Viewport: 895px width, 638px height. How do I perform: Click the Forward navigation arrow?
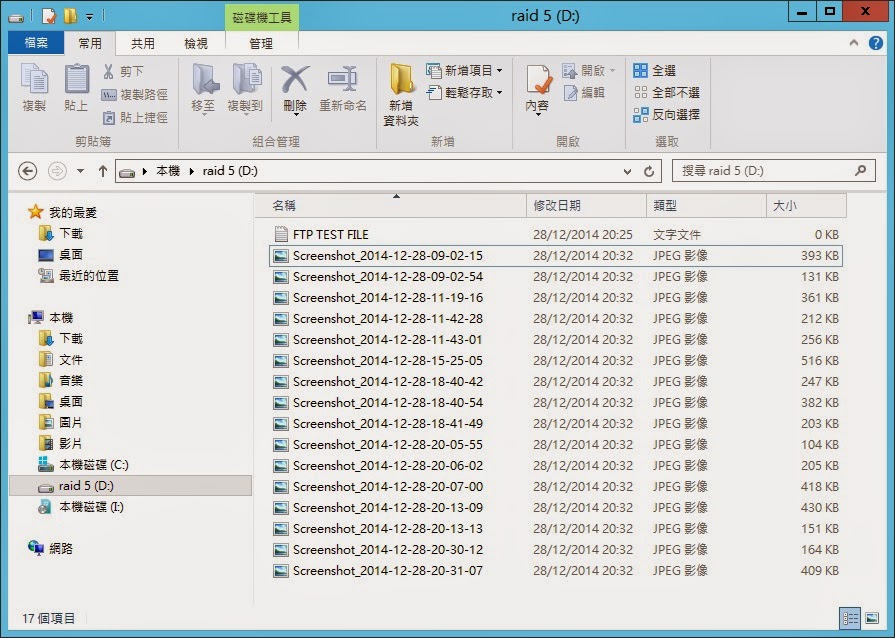coord(57,171)
